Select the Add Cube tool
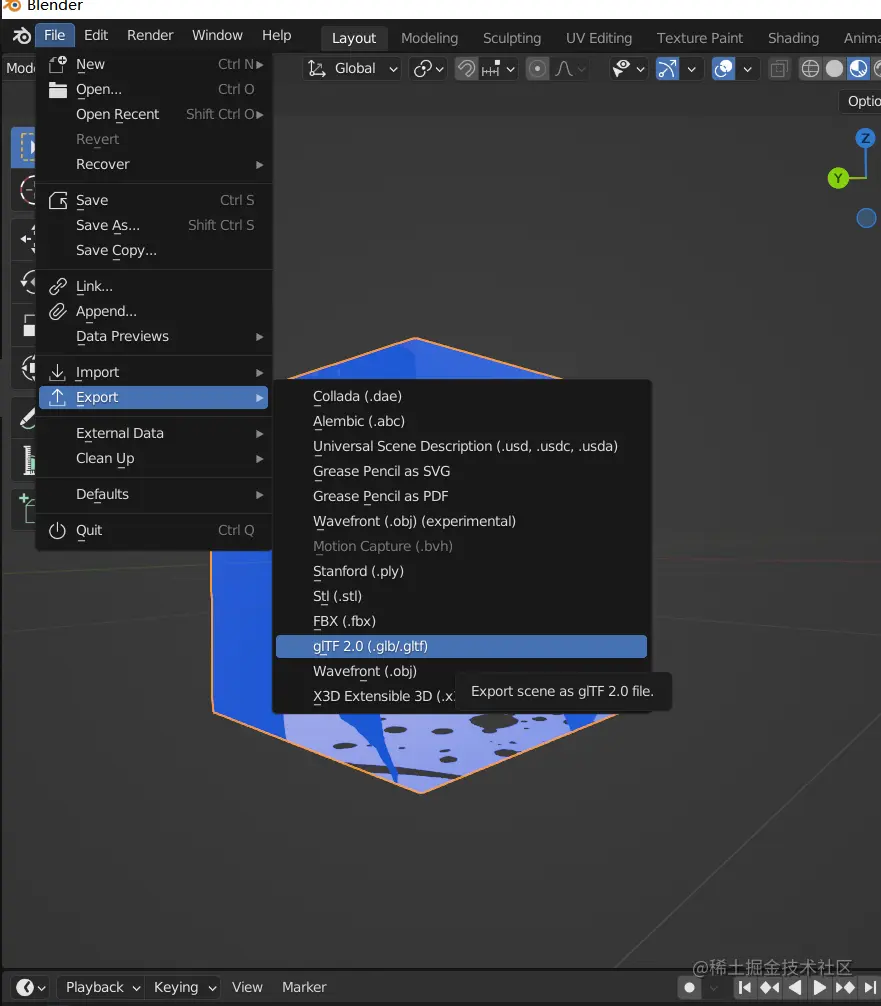This screenshot has height=1006, width=881. [22, 508]
